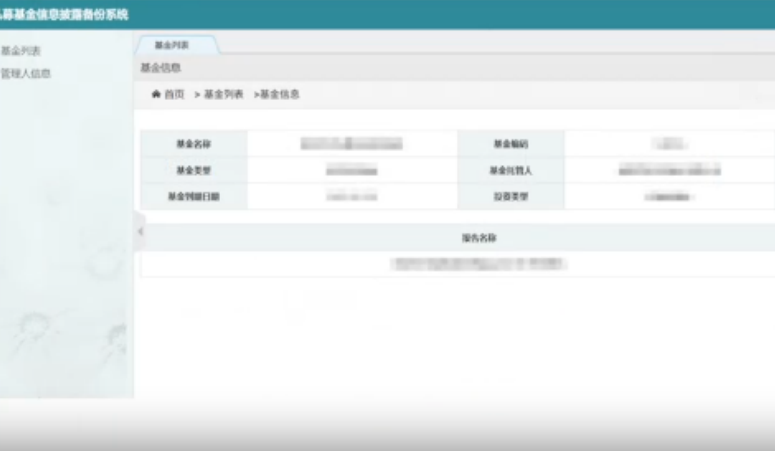Select the 基金类型 label cell
Screen dimensions: 775x451
tap(193, 170)
